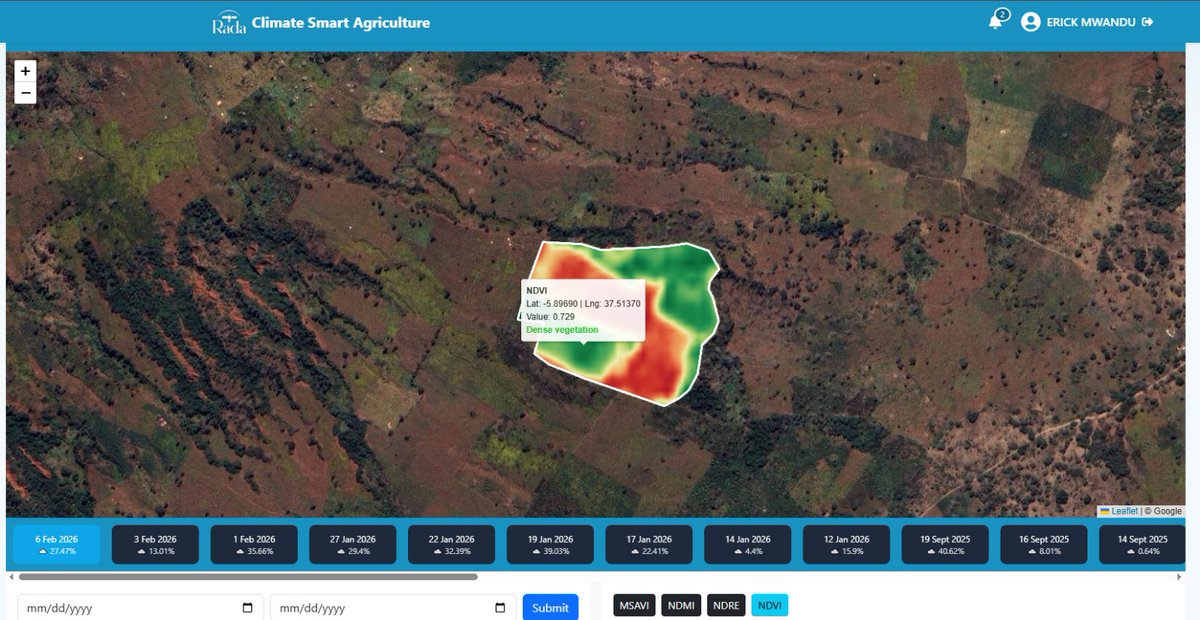Select the 12 Jan 2026 date card
The height and width of the screenshot is (620, 1200).
tap(848, 545)
